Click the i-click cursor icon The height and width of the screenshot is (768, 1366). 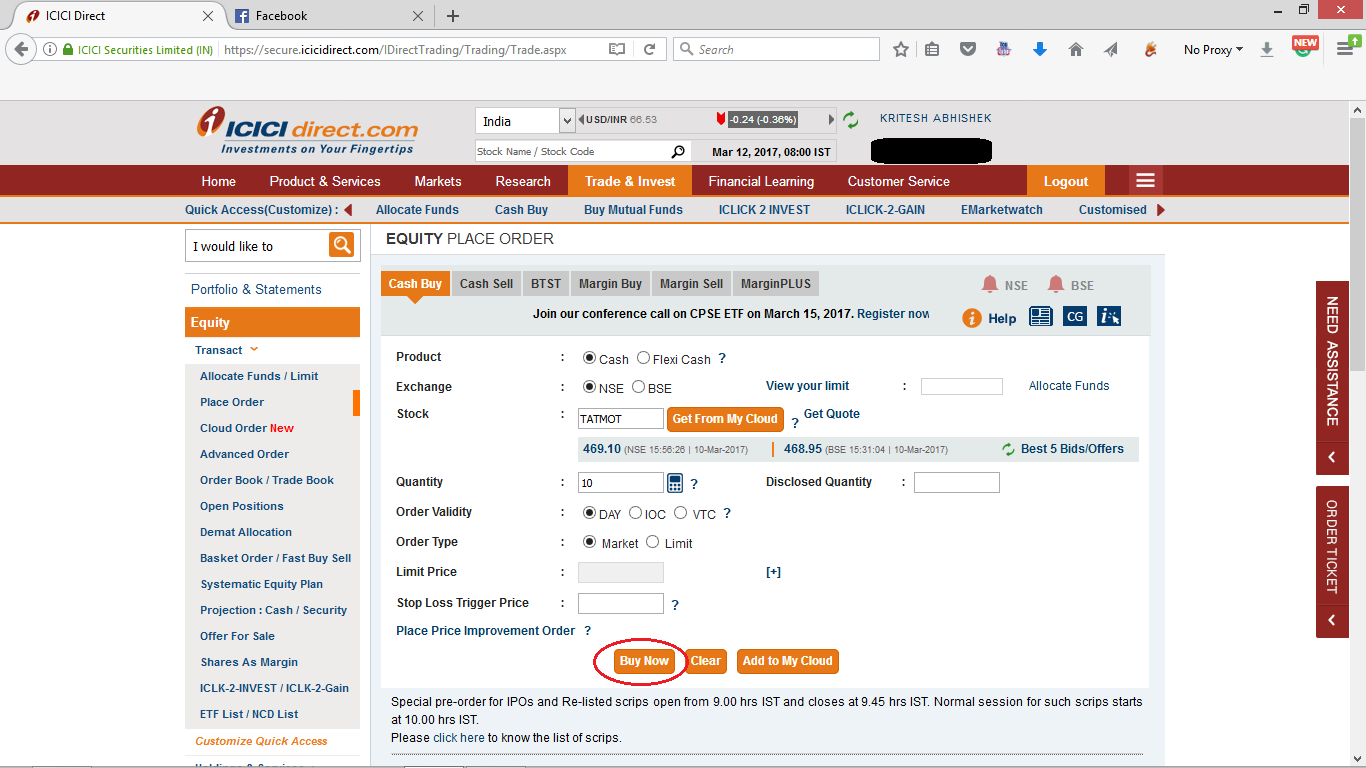click(x=1109, y=316)
